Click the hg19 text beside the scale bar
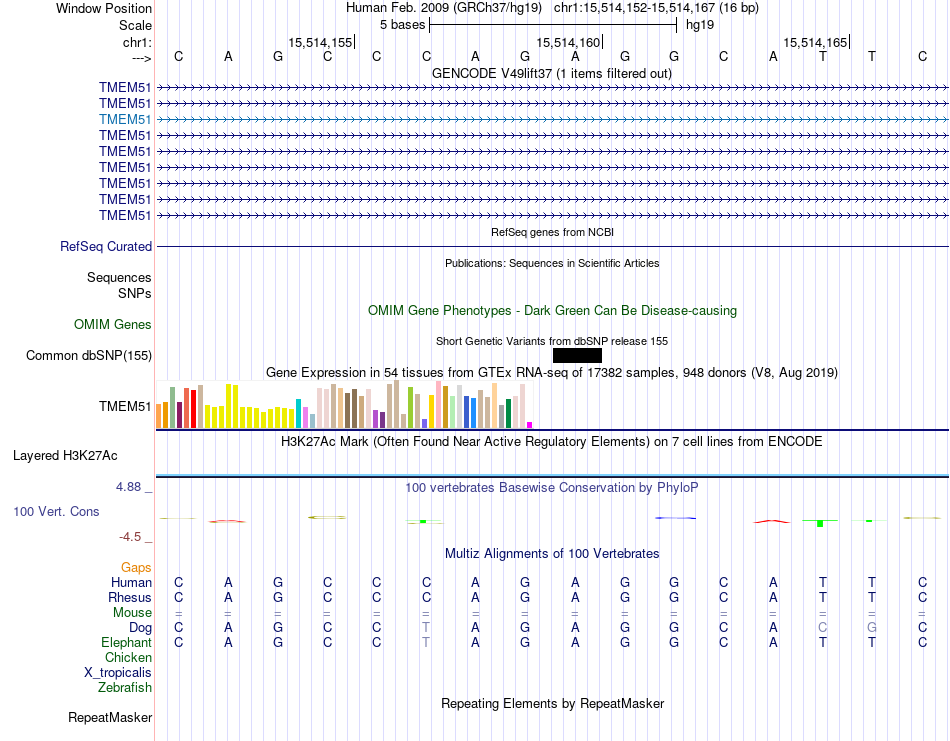 [700, 25]
